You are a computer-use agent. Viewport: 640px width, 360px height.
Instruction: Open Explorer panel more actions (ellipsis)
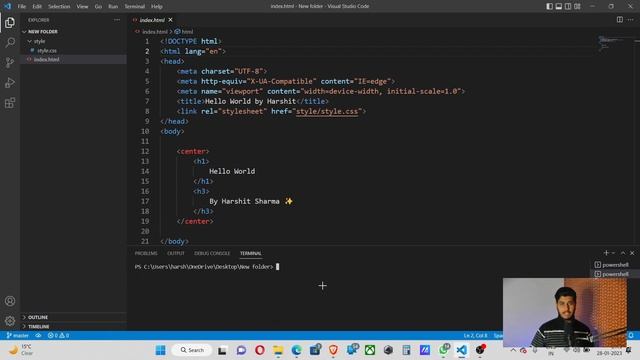(117, 20)
